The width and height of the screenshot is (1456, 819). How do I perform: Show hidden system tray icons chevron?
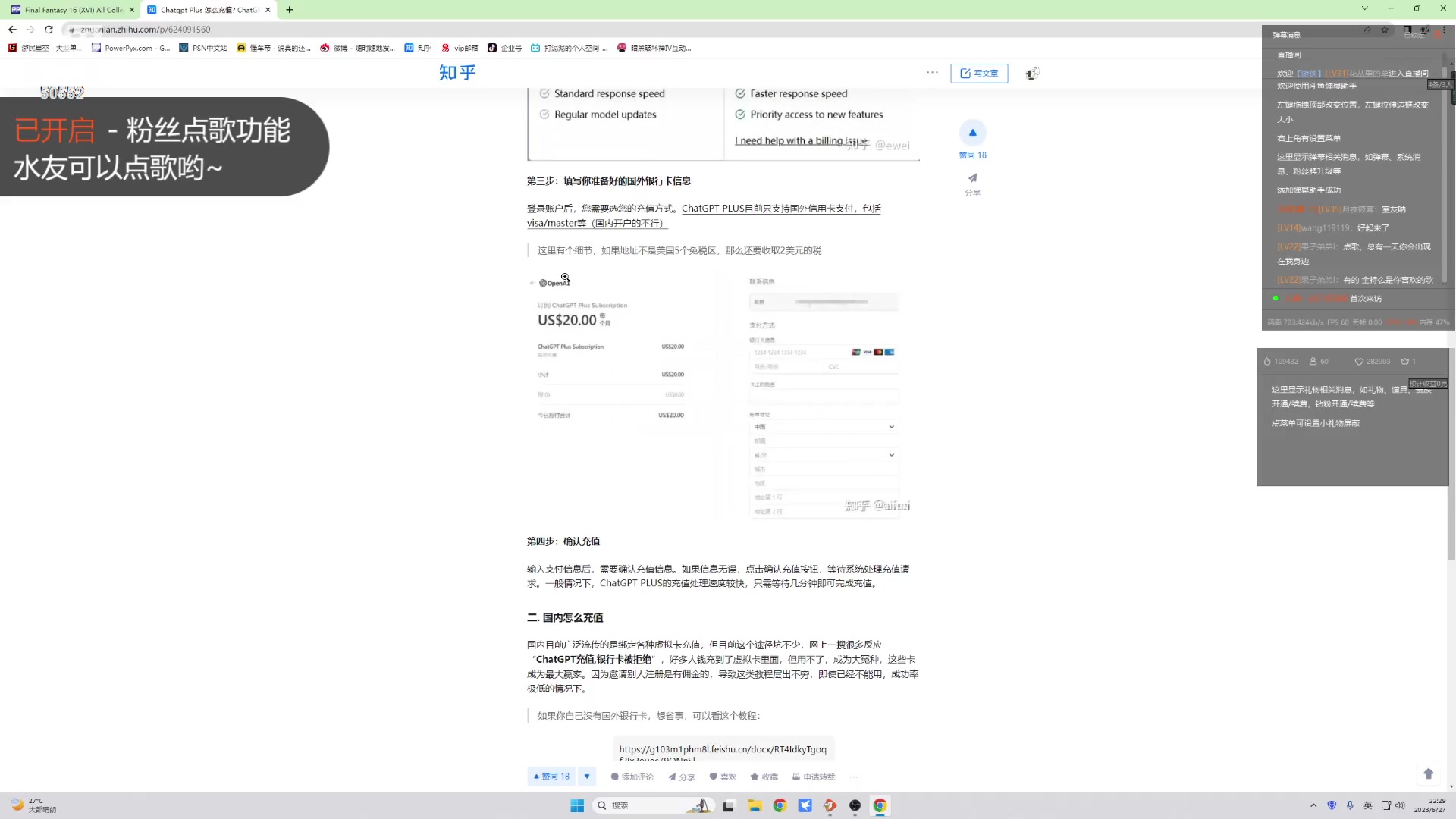1313,805
